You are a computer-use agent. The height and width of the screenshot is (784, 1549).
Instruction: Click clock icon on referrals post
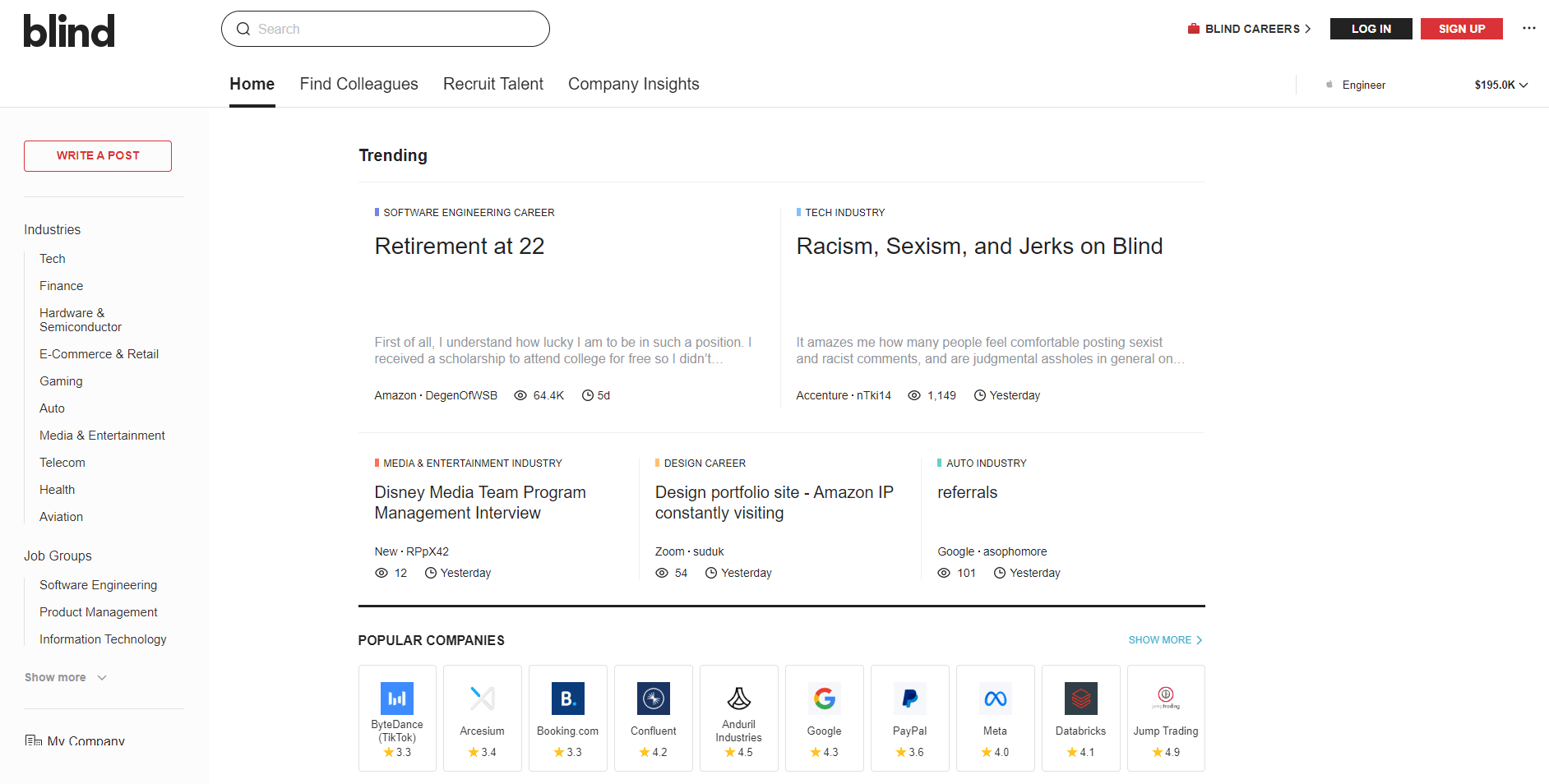tap(1000, 573)
